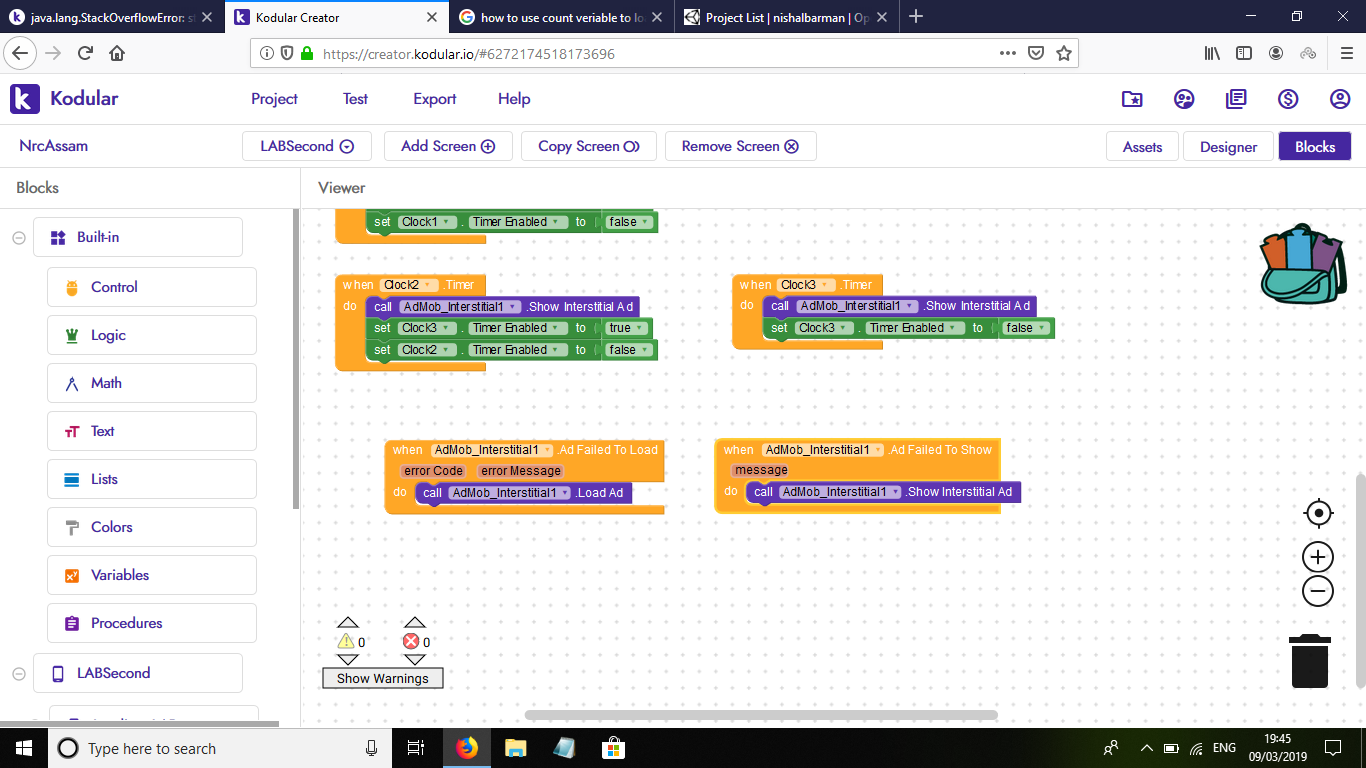Toggle the true value in Clock2 block

point(625,328)
